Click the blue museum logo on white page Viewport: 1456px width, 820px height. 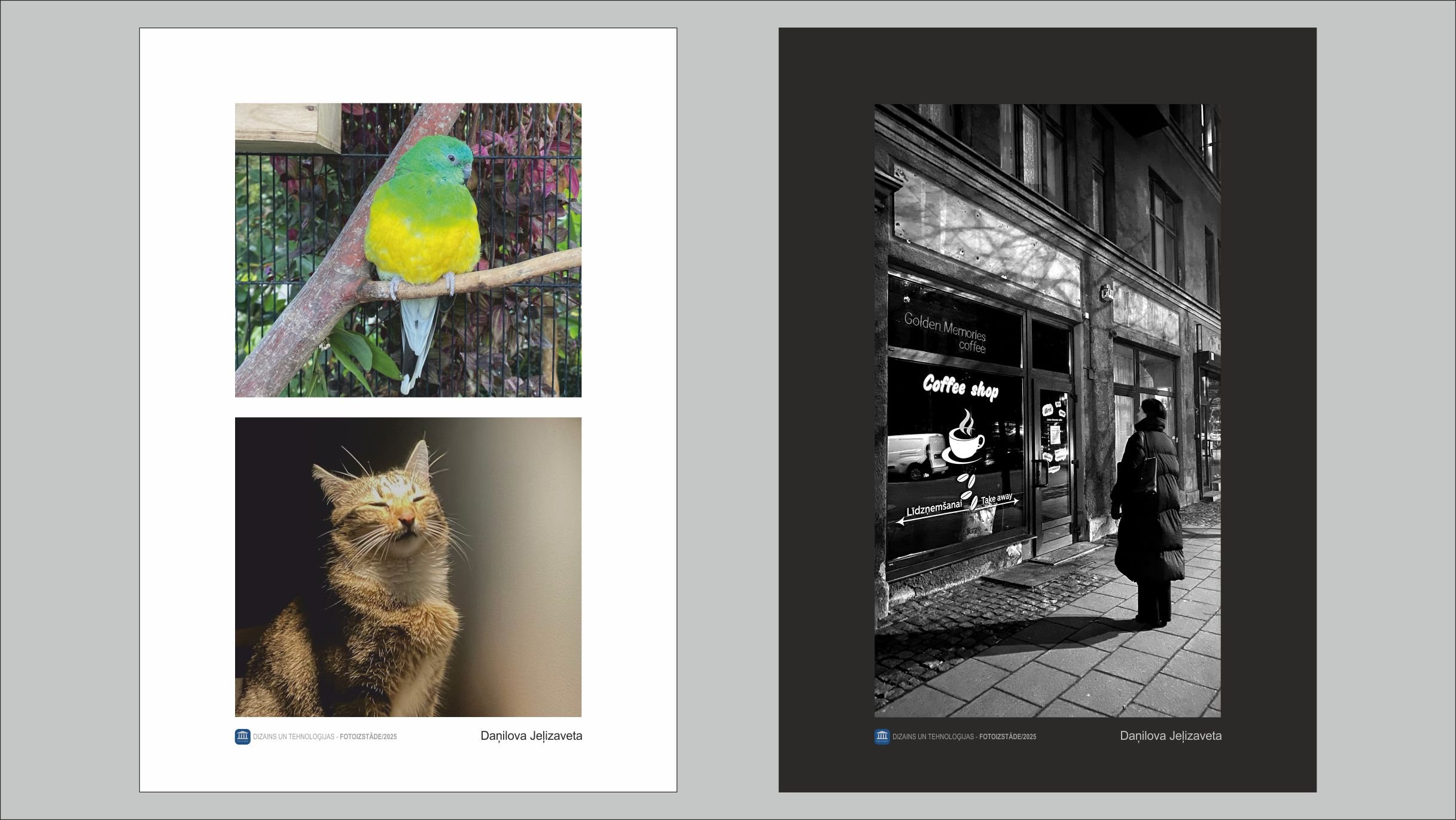pyautogui.click(x=242, y=736)
